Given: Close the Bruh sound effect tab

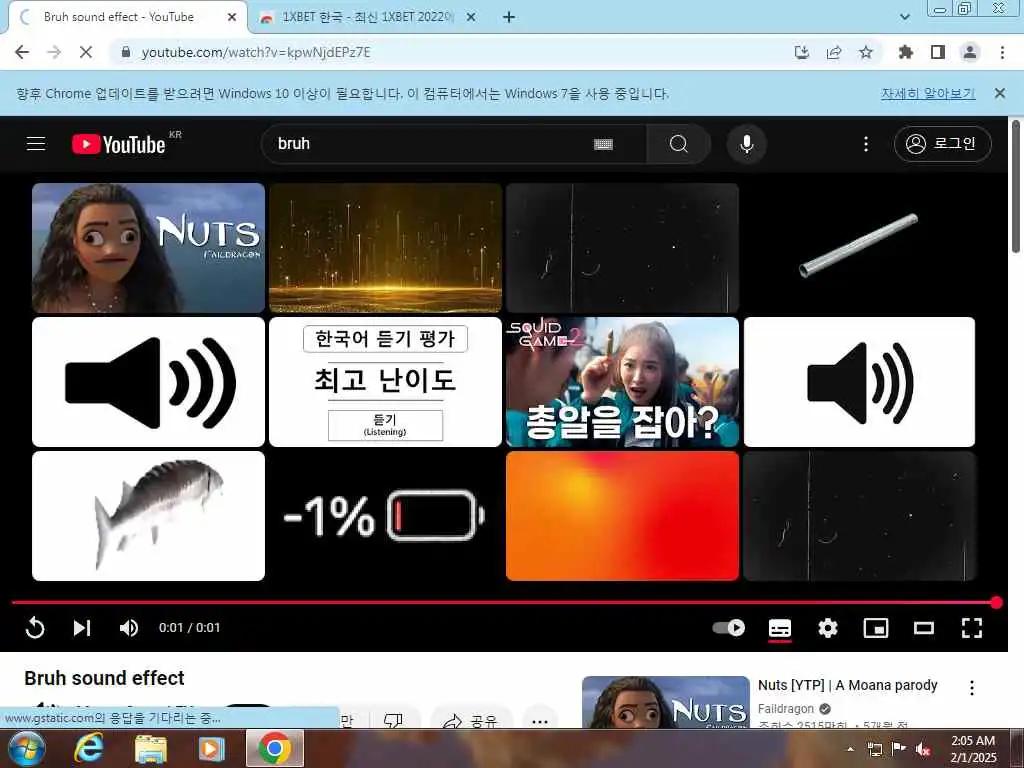Looking at the screenshot, I should point(232,18).
